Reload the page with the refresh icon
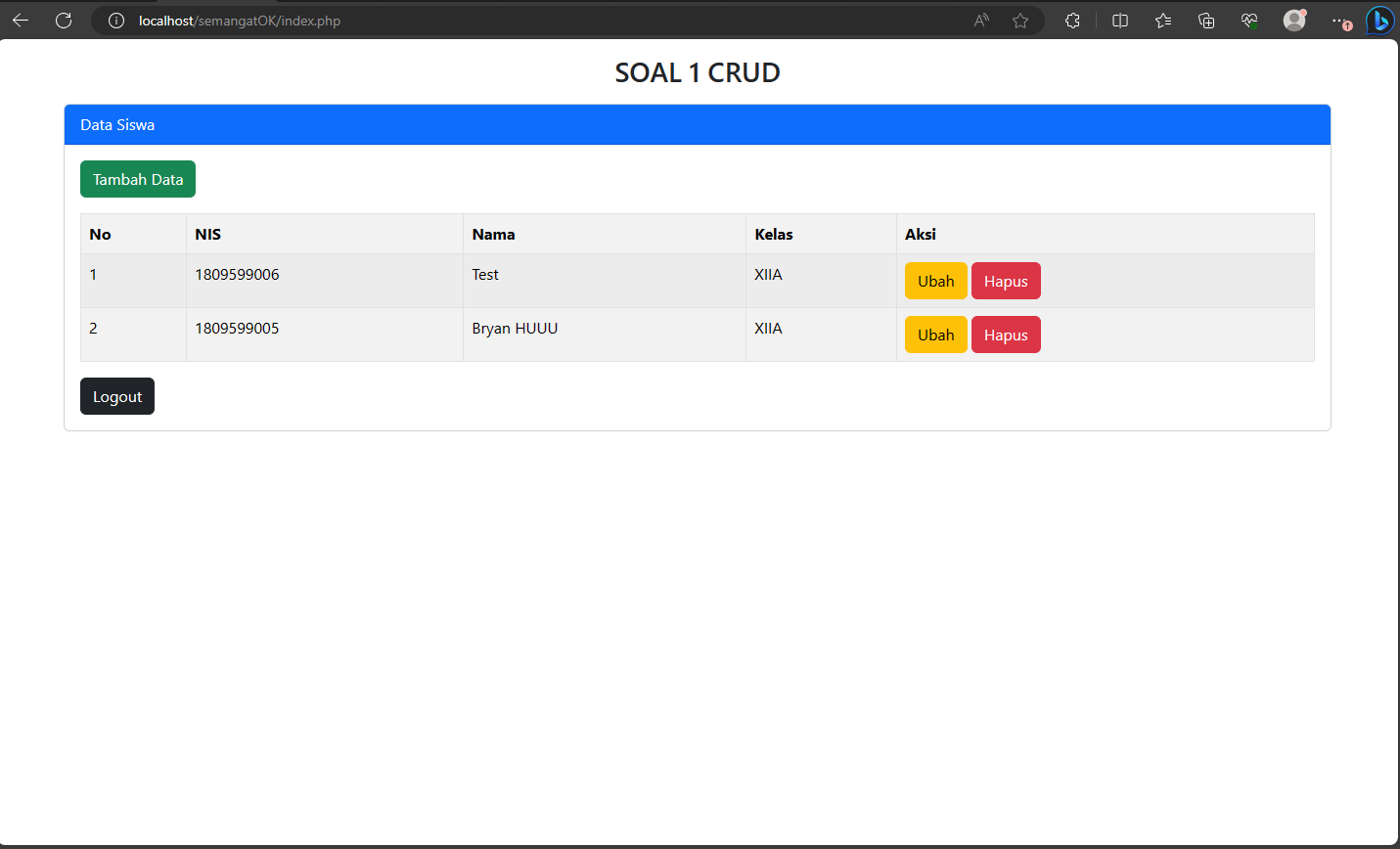Screen dimensions: 1400x849 tap(64, 21)
